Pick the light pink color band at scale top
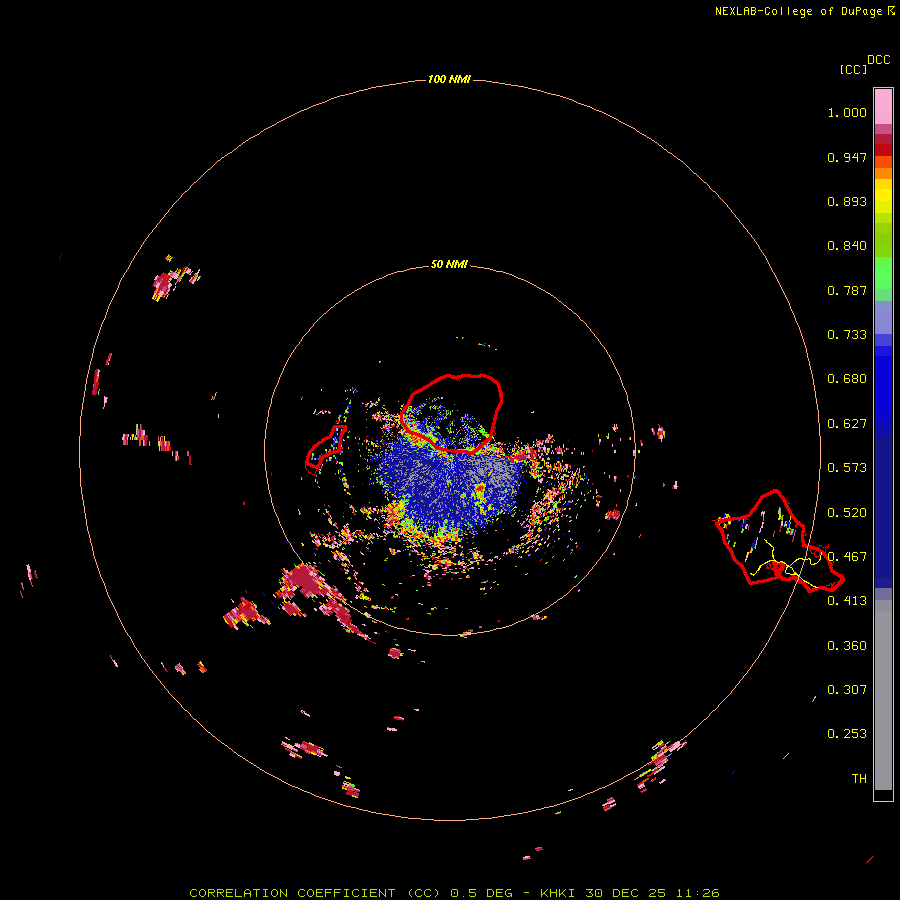Image resolution: width=900 pixels, height=900 pixels. click(883, 107)
